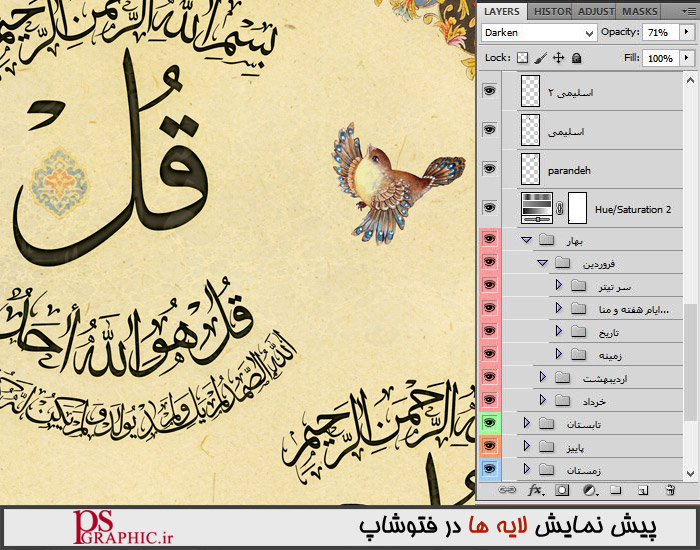700x550 pixels.
Task: Click the lock image pixels brush icon
Action: pos(541,58)
